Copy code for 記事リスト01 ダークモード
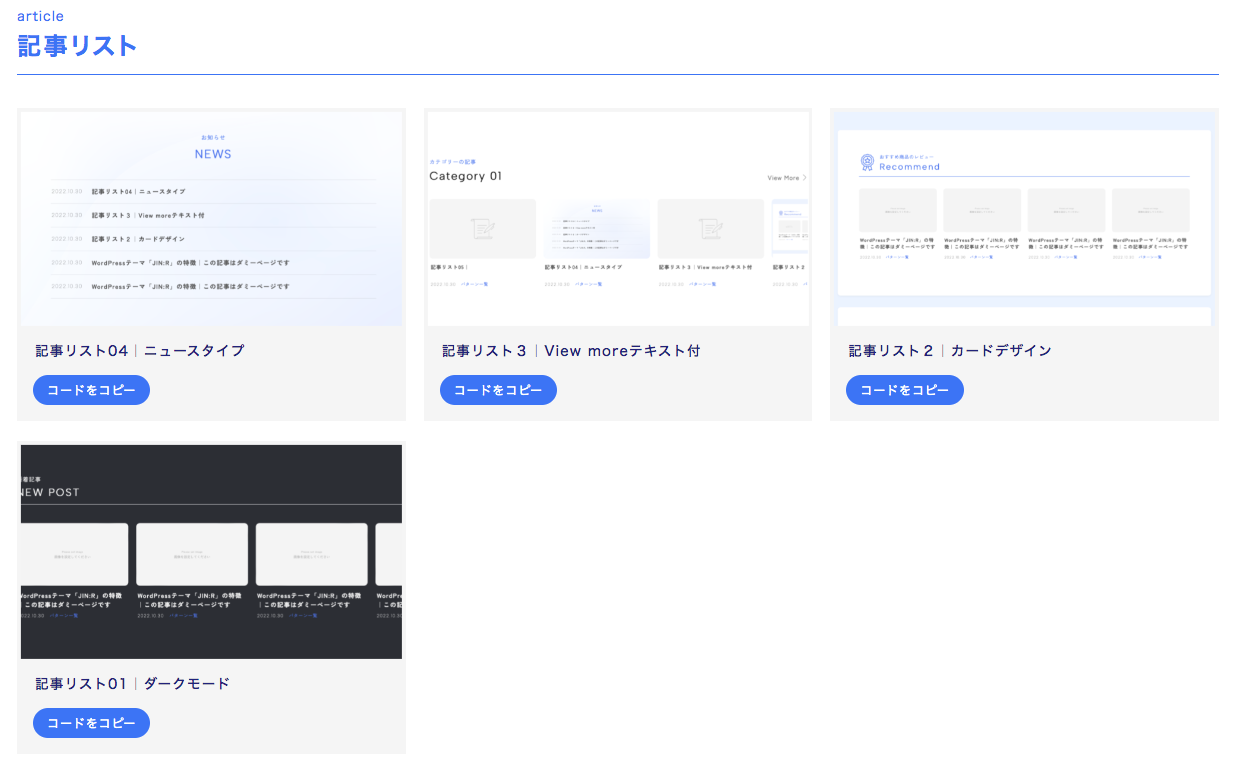 click(x=91, y=723)
